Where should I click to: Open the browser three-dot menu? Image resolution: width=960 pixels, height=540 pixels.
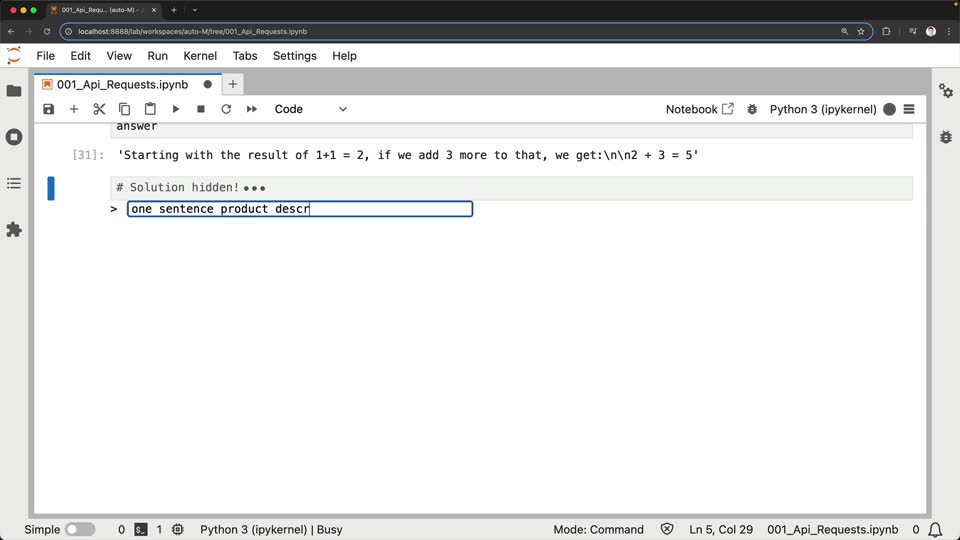[950, 31]
